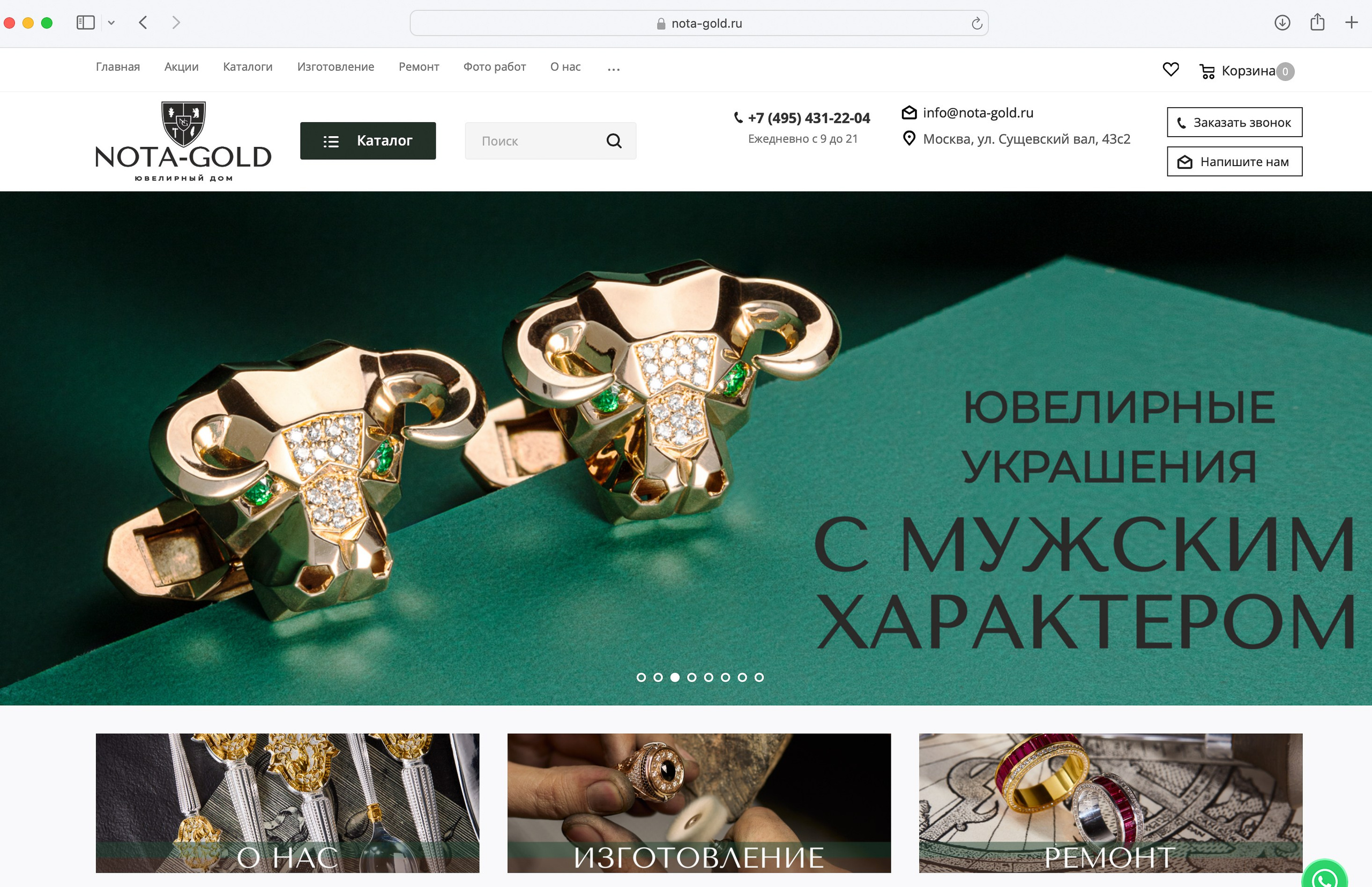The image size is (1372, 887).
Task: Click the WhatsApp chat bubble
Action: point(1325,876)
